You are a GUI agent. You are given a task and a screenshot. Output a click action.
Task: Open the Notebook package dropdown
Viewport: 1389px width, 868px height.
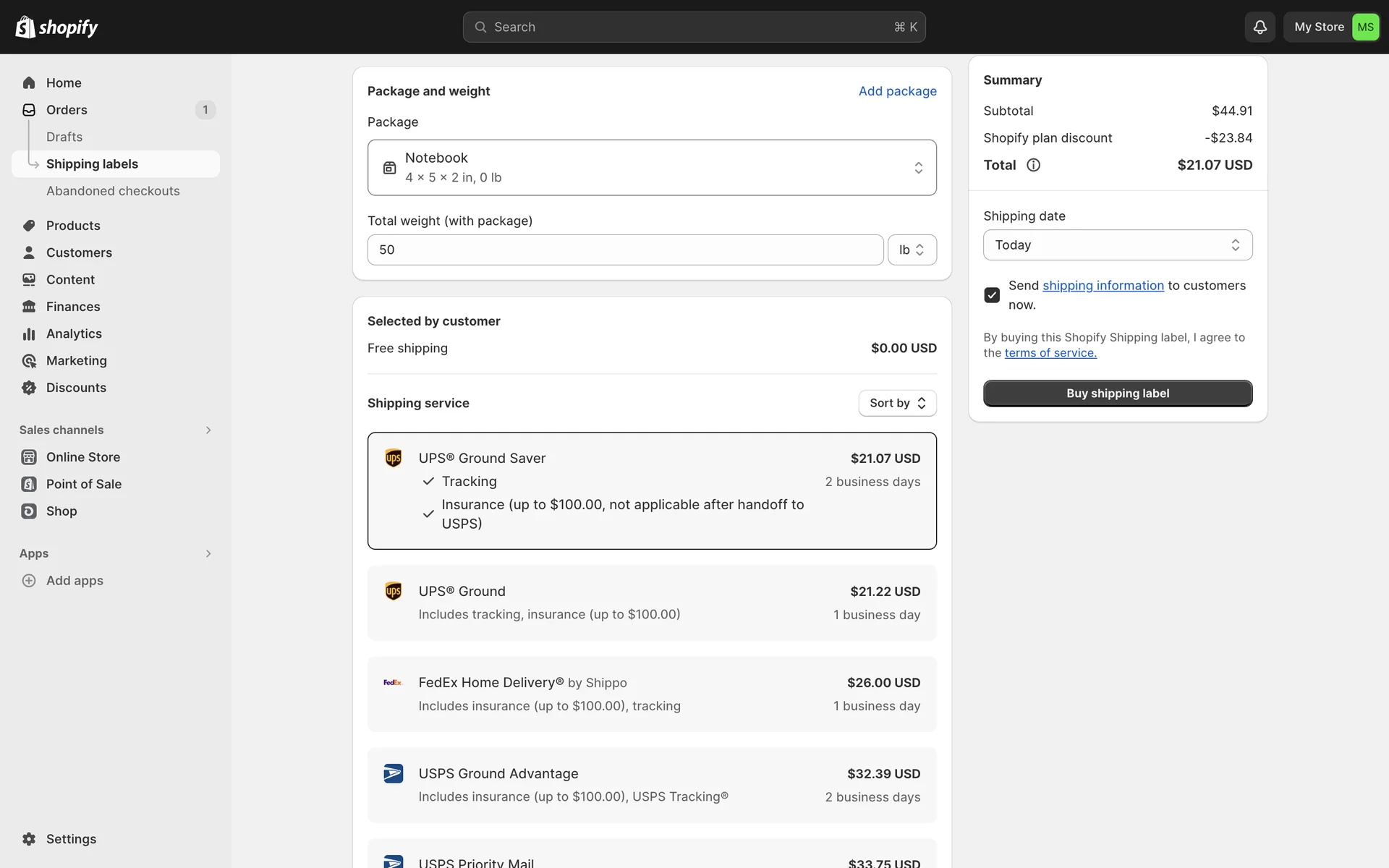651,168
